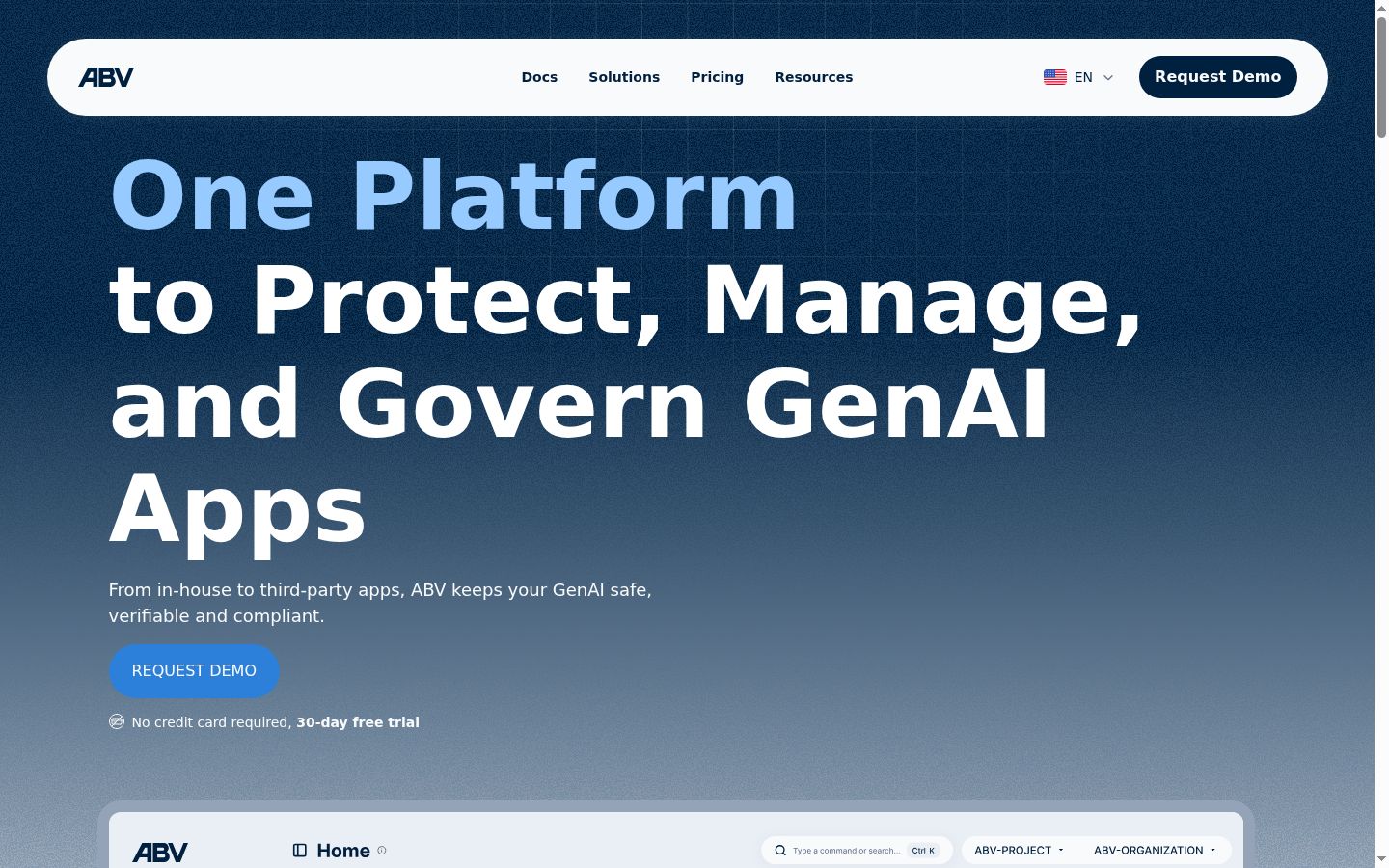The width and height of the screenshot is (1389, 868).
Task: Open the ABV-ORGANIZATION dropdown
Action: click(x=1155, y=851)
